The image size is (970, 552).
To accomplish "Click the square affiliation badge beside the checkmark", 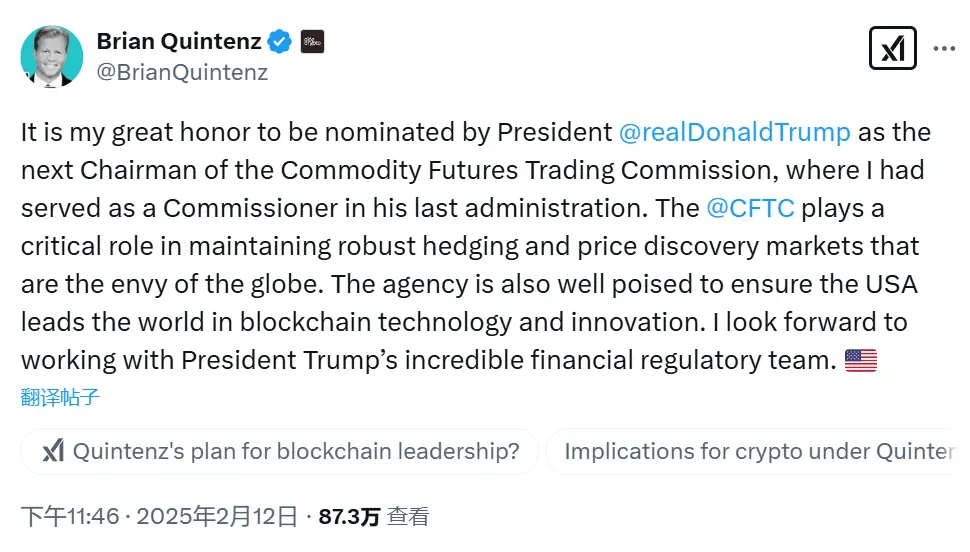I will click(x=312, y=42).
